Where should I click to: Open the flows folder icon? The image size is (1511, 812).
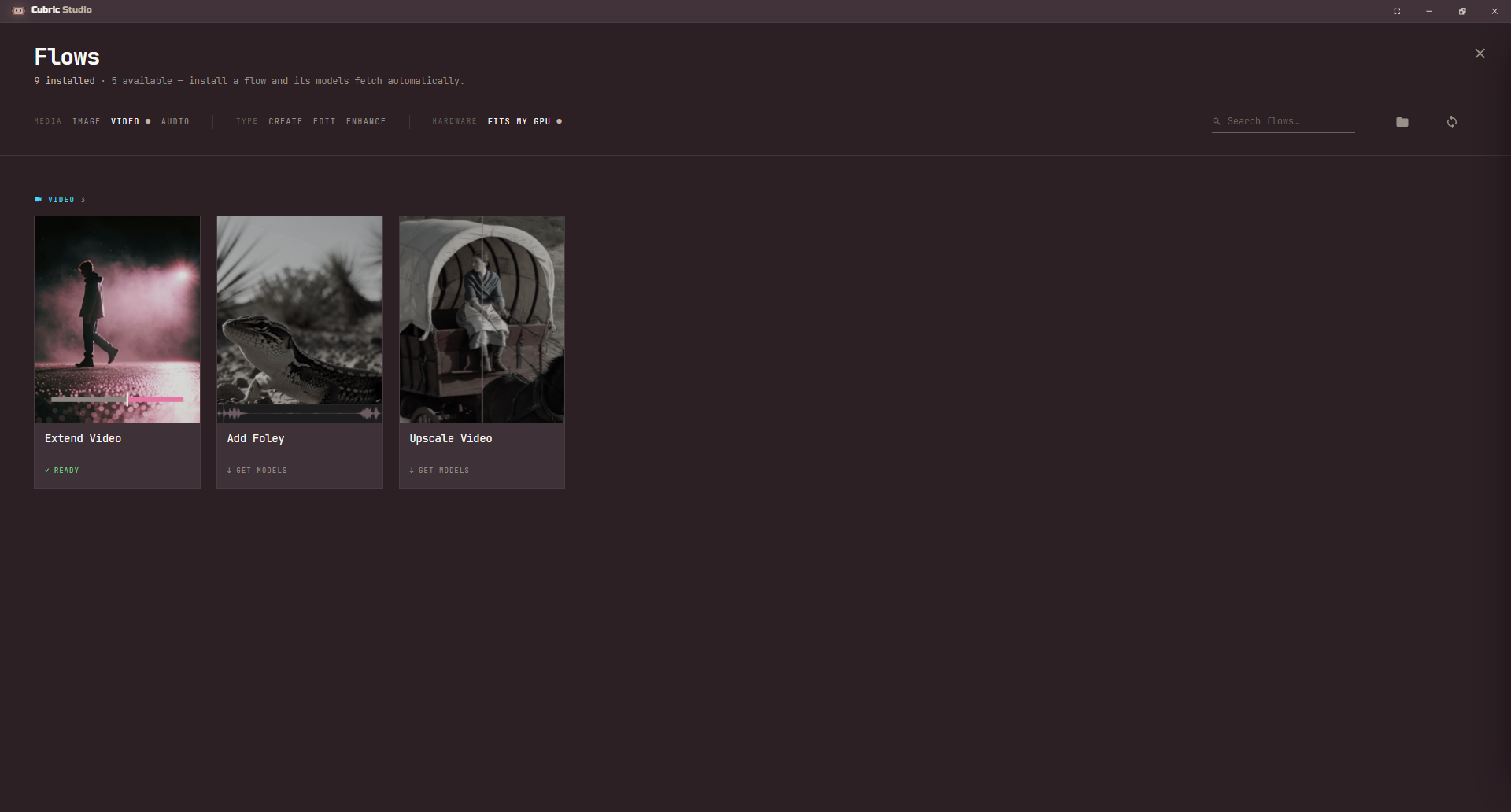click(1402, 122)
